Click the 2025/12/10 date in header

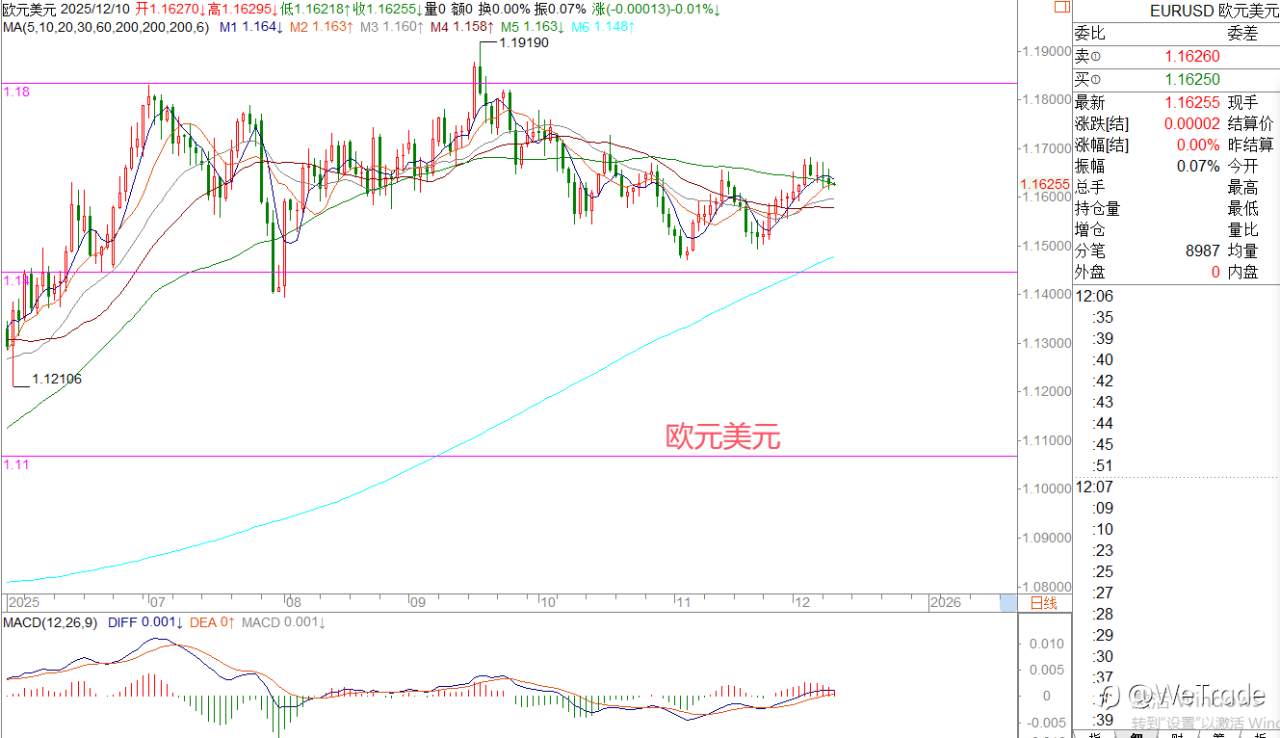(96, 9)
